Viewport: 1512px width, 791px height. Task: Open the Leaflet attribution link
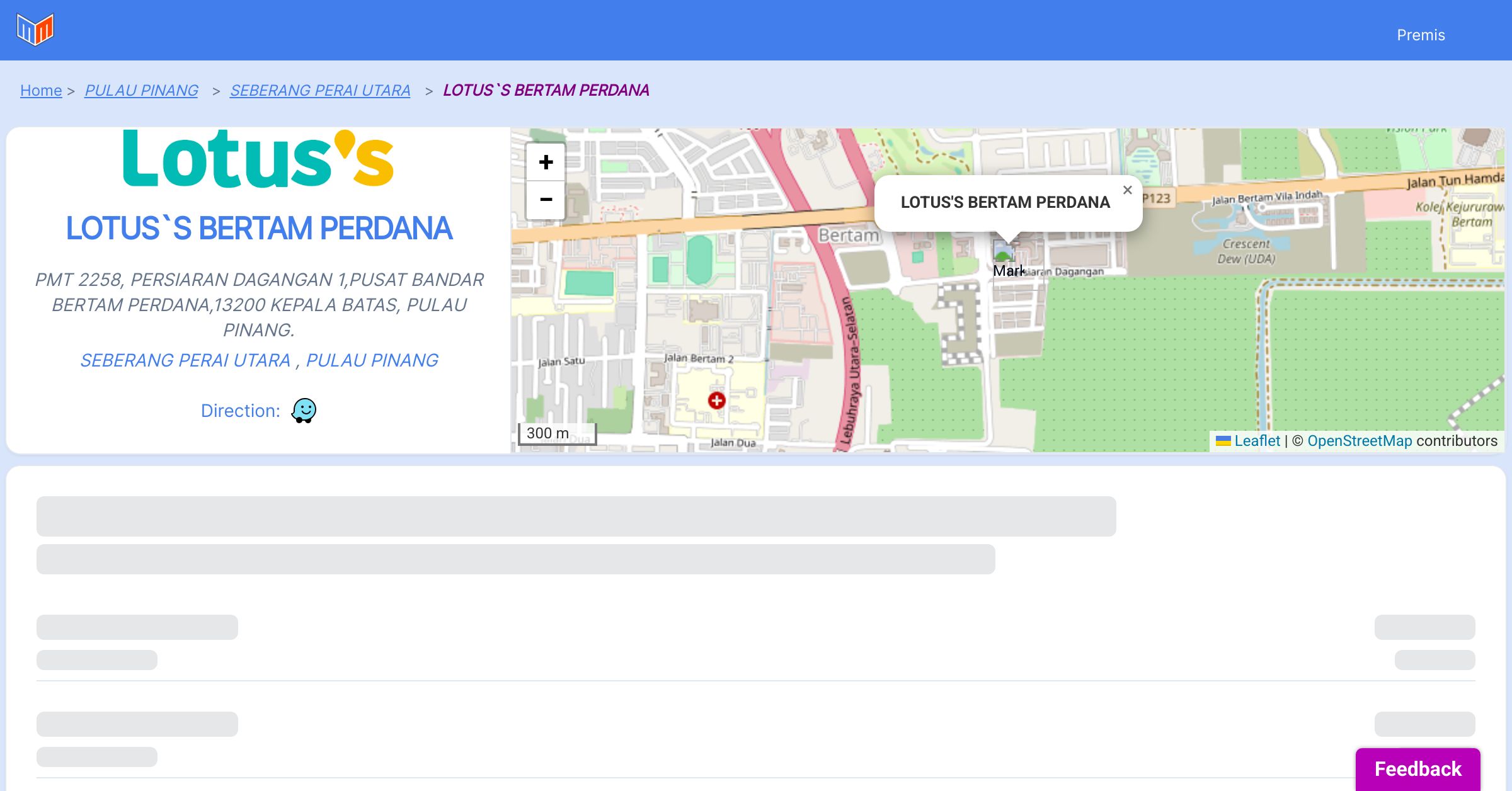coord(1257,441)
